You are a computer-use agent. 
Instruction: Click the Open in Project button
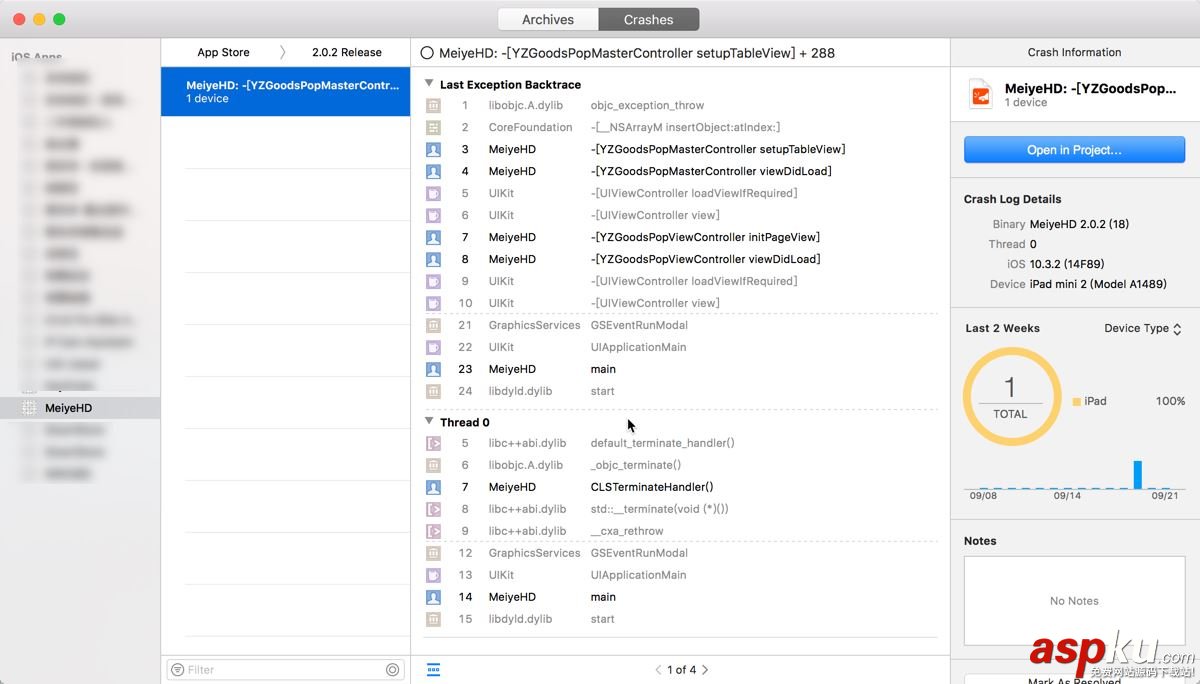[x=1073, y=149]
